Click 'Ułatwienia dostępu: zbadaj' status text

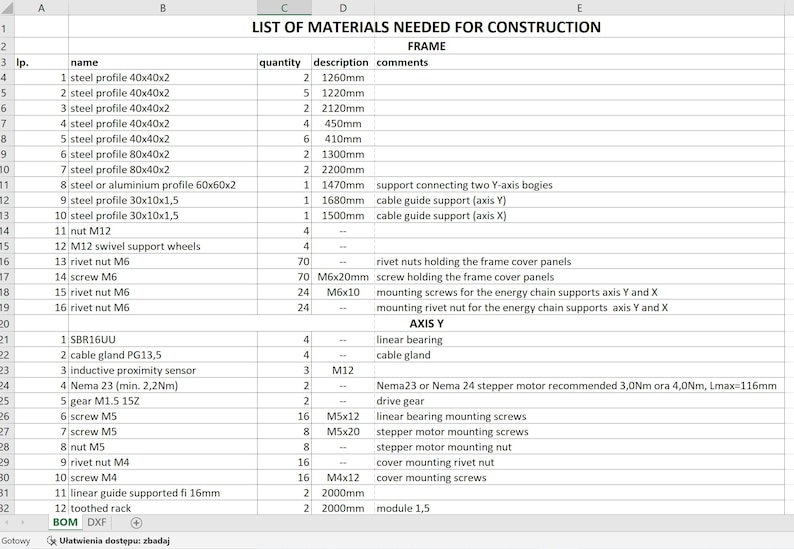(114, 541)
